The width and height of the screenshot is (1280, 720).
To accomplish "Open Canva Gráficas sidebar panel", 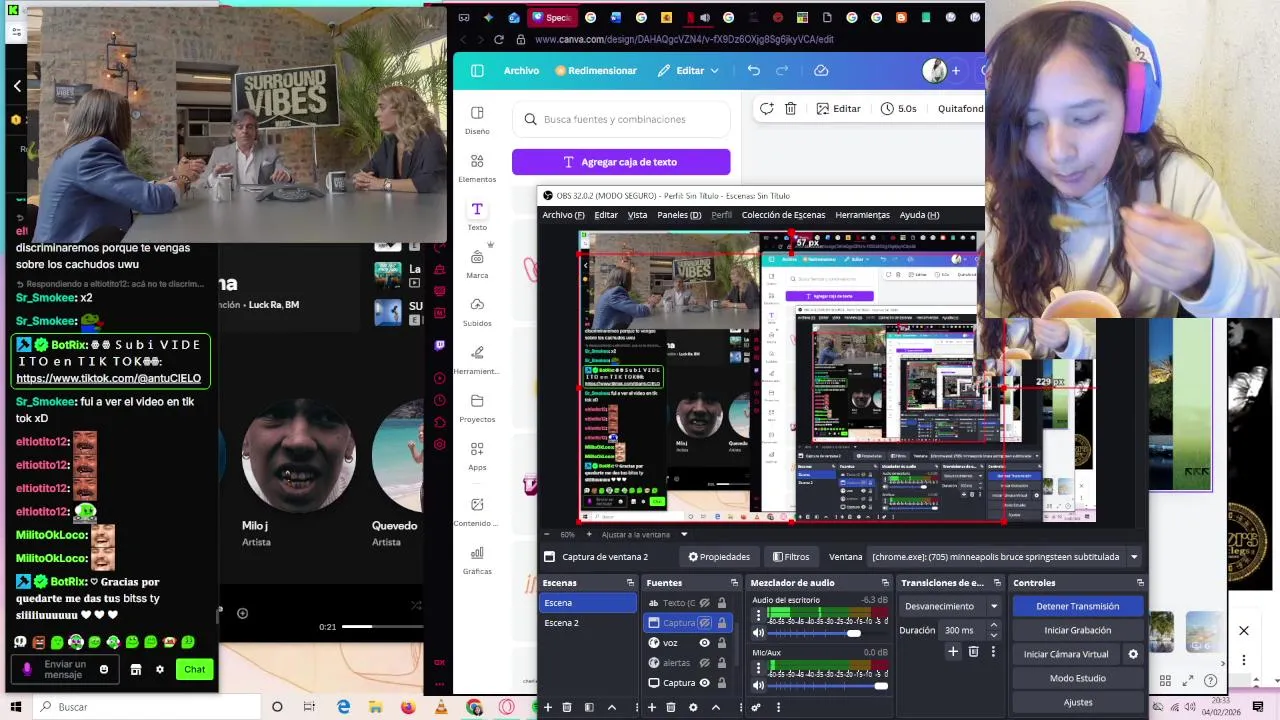I will [x=477, y=560].
